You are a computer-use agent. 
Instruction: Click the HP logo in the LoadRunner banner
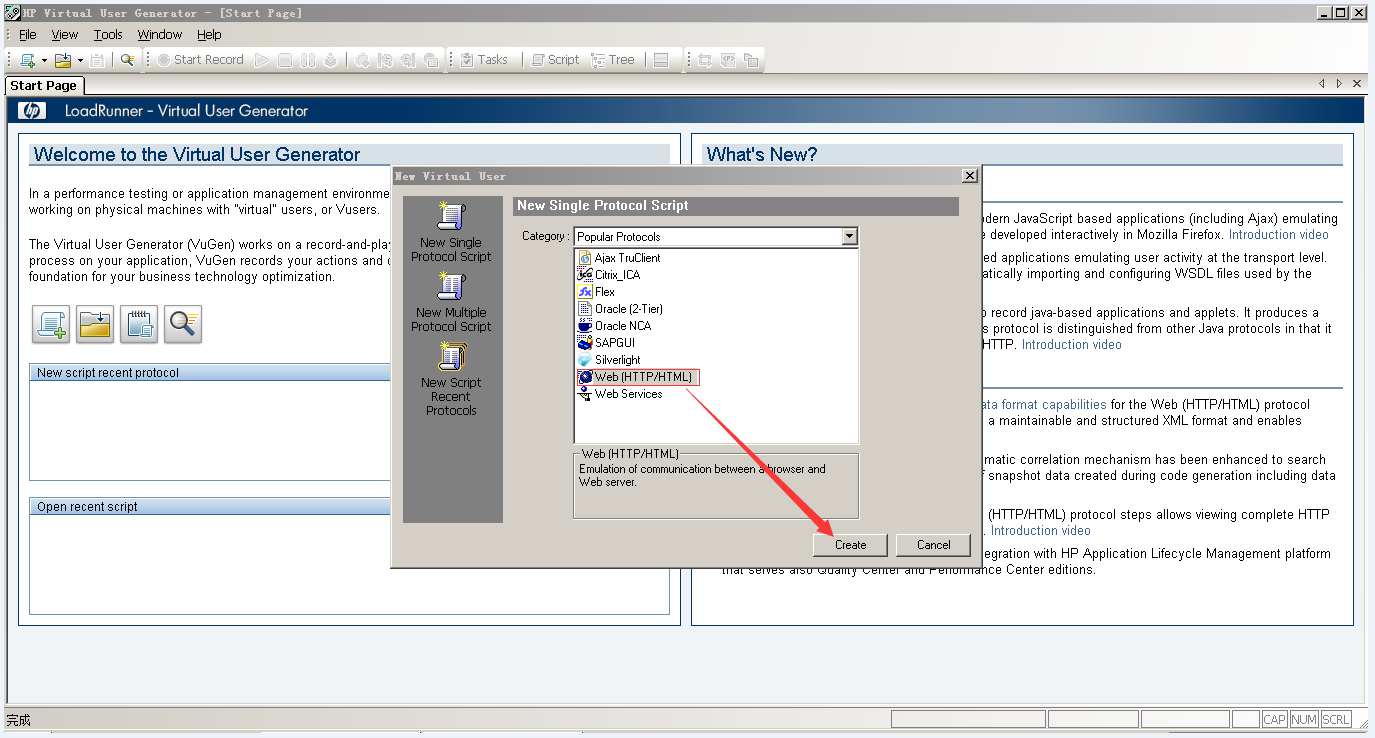(32, 111)
